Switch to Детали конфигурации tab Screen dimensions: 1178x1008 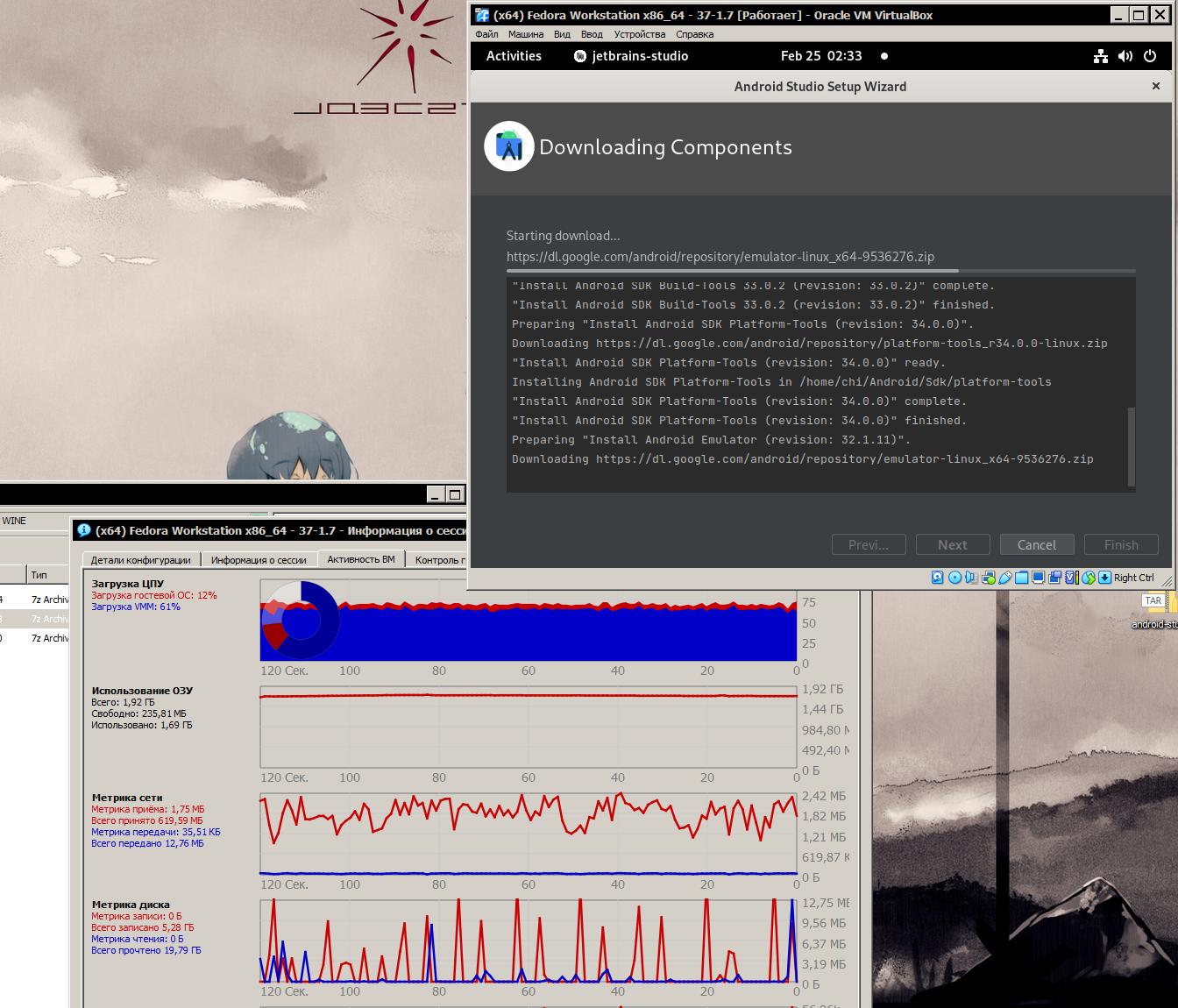pos(141,560)
